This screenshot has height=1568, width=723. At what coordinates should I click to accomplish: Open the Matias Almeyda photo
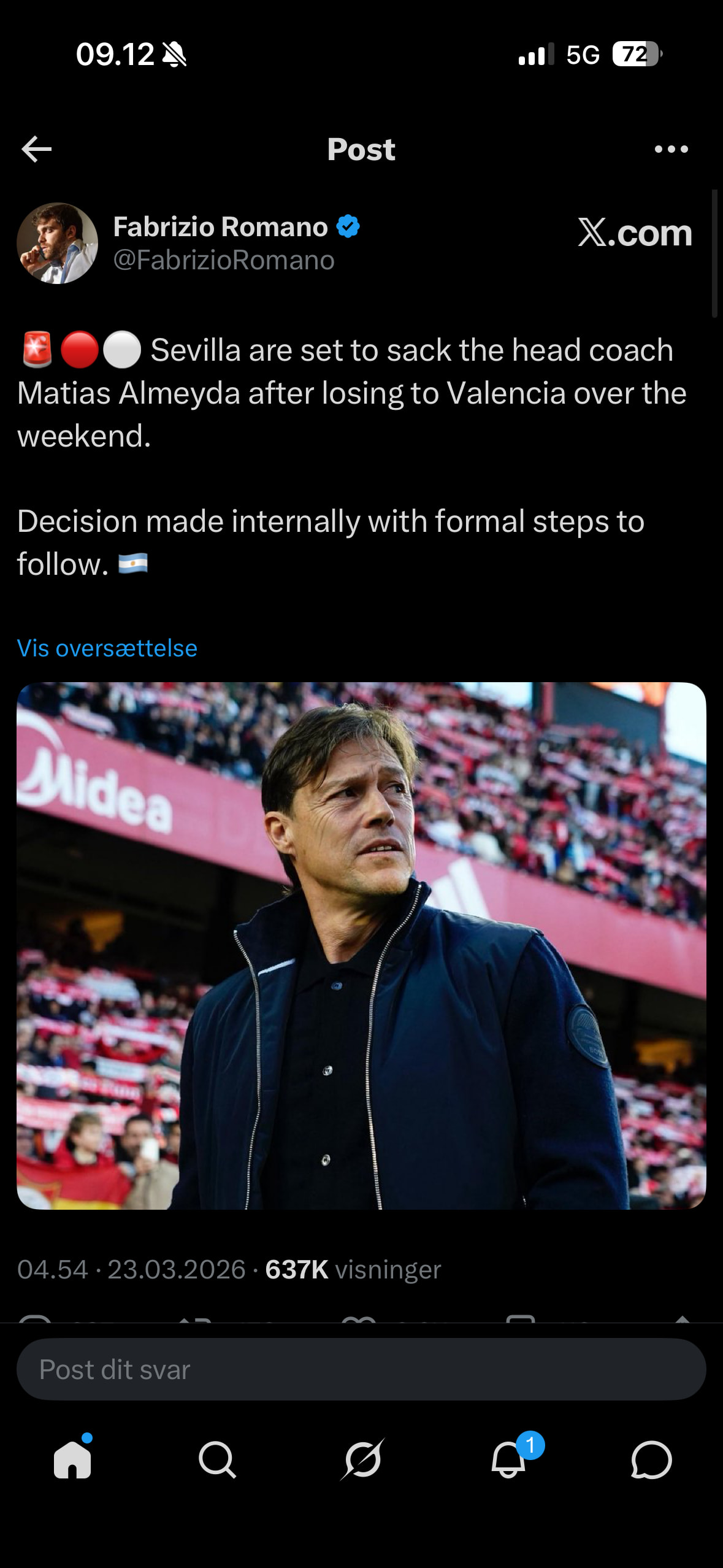point(361,945)
